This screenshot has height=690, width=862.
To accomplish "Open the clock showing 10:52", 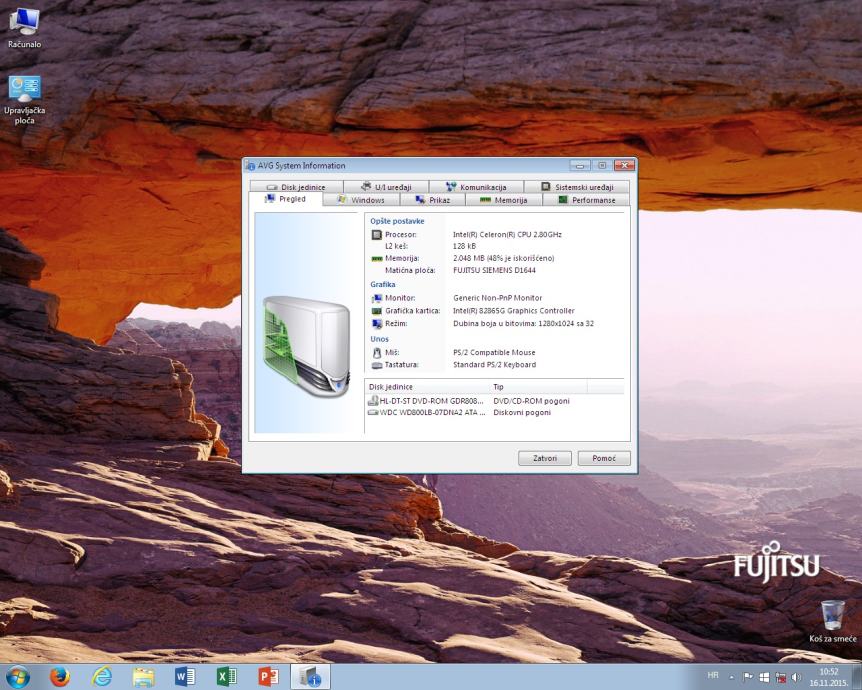I will (x=828, y=677).
